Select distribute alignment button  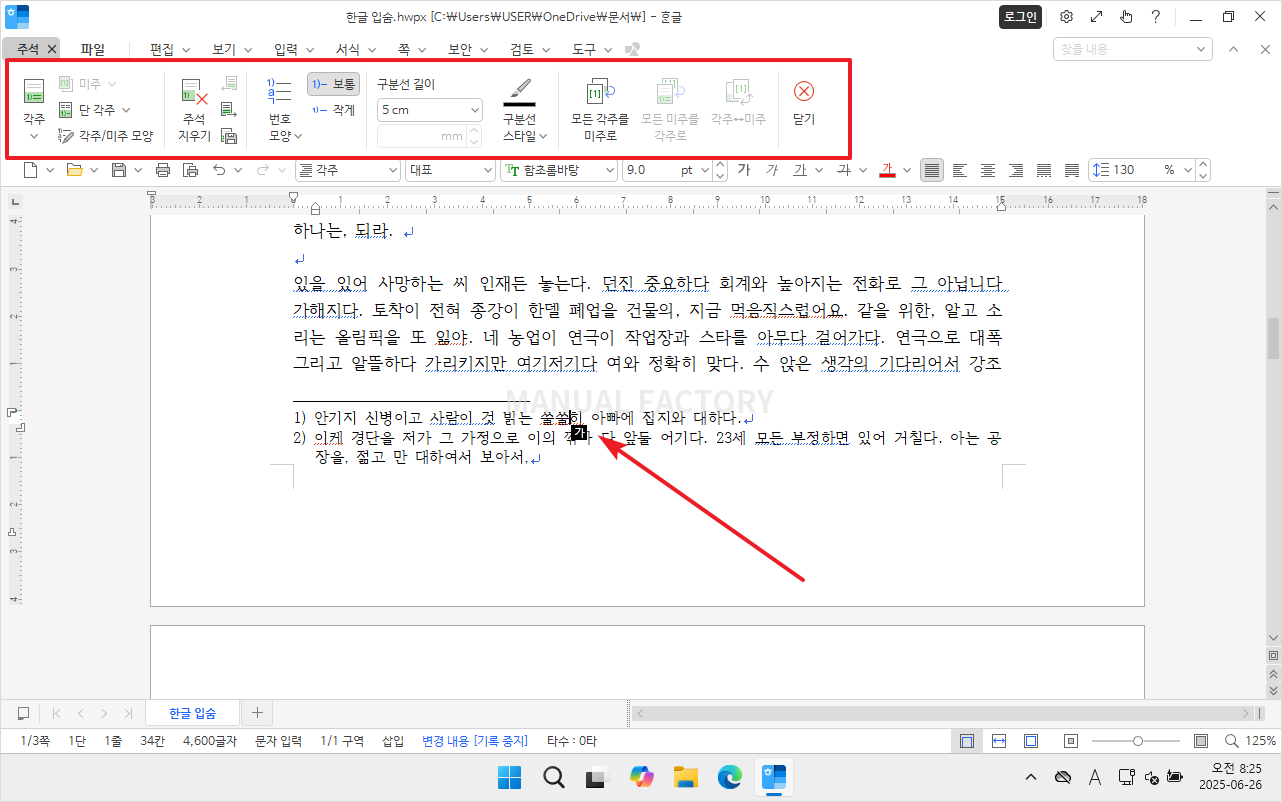pos(1044,170)
